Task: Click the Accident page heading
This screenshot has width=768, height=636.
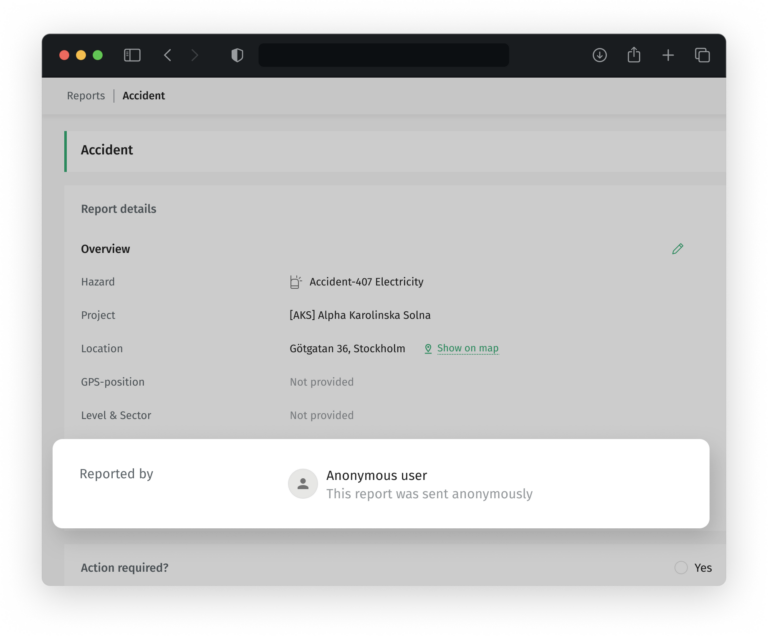Action: pos(107,150)
